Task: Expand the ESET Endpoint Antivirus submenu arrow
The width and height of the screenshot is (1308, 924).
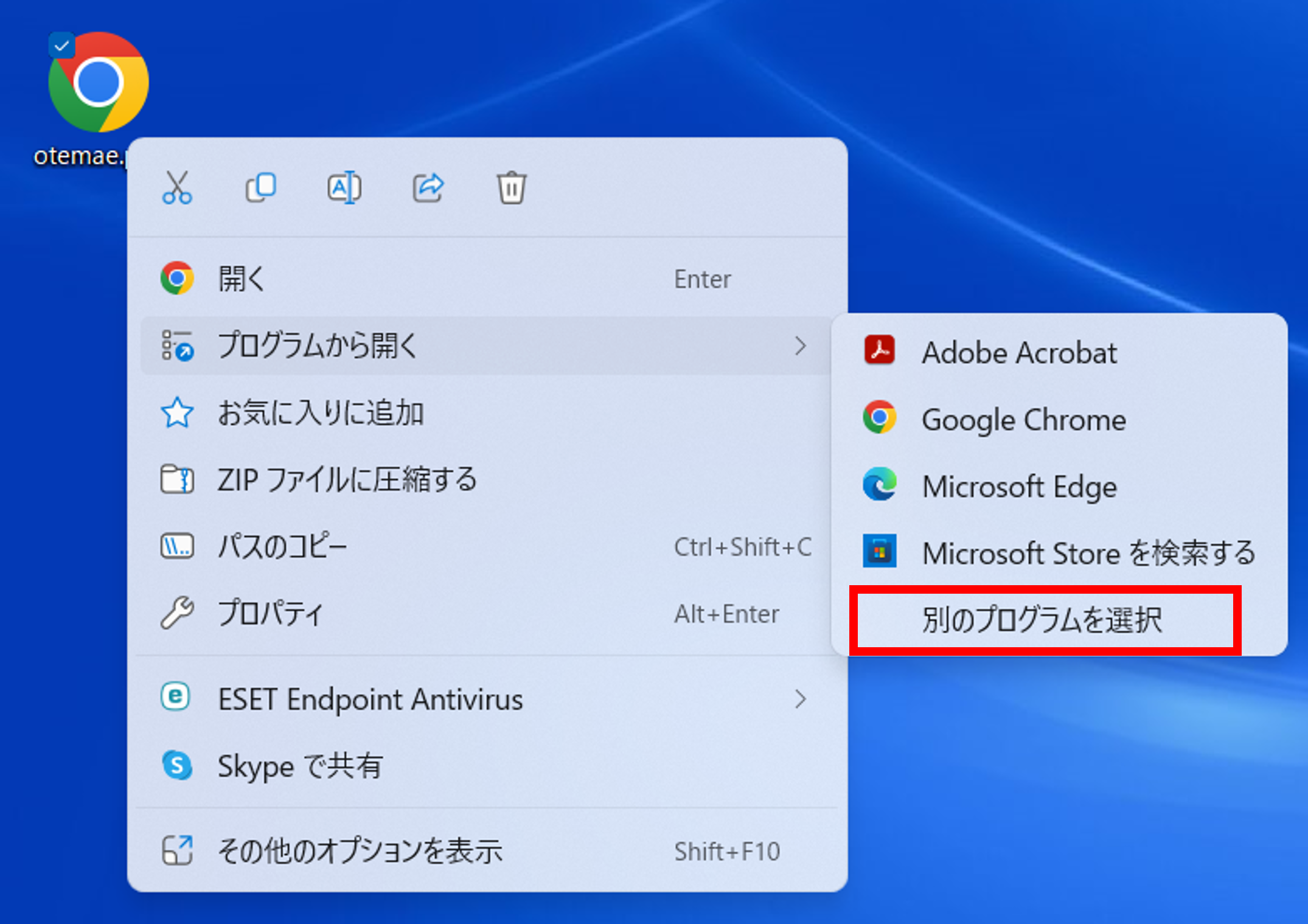Action: tap(801, 699)
